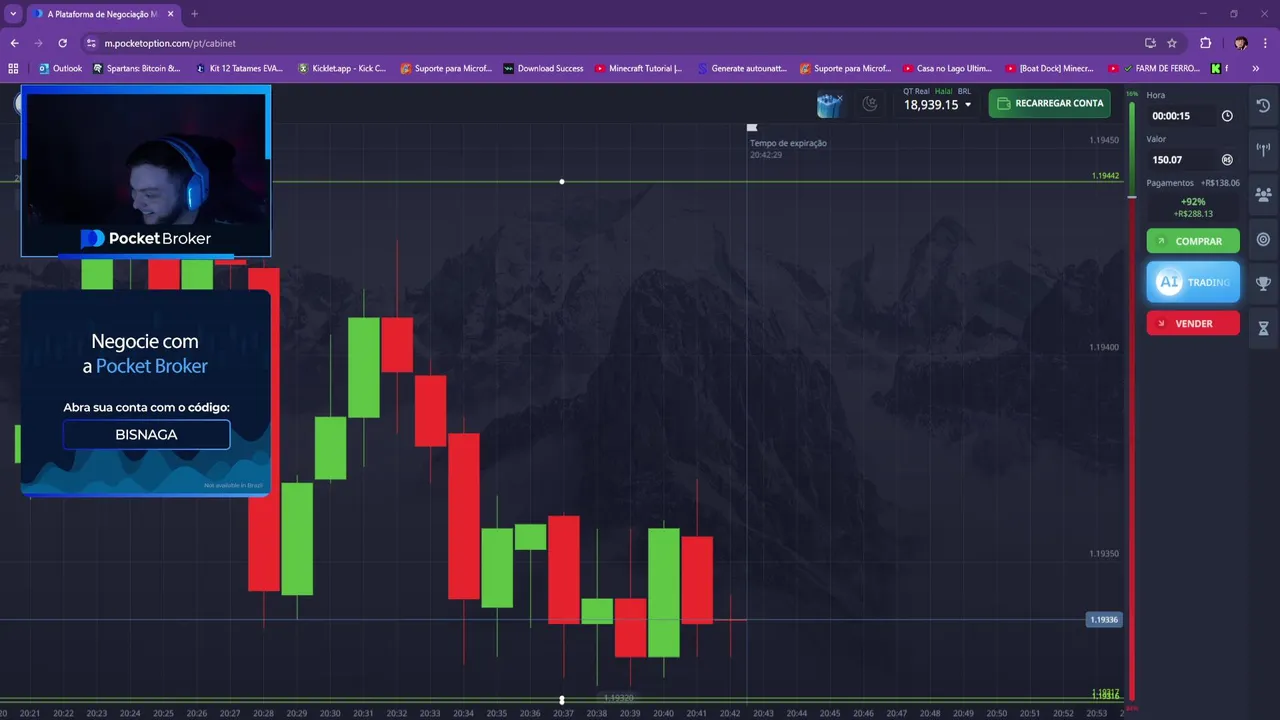This screenshot has height=720, width=1280.
Task: Click the address bar URL m.pocketoption.com
Action: pyautogui.click(x=170, y=43)
